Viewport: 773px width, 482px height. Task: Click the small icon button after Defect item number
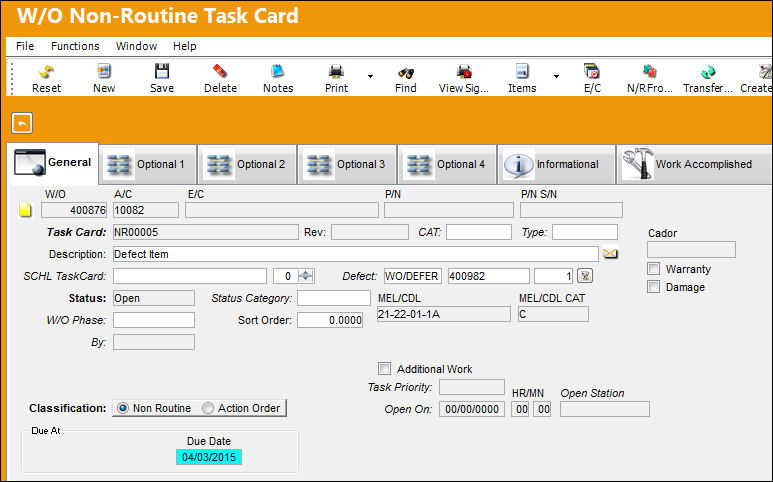pyautogui.click(x=585, y=276)
